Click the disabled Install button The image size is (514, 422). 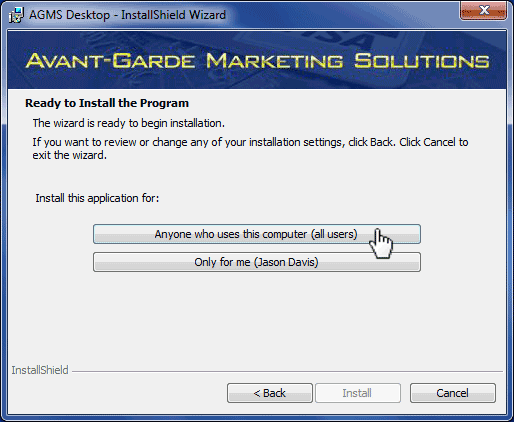coord(358,393)
